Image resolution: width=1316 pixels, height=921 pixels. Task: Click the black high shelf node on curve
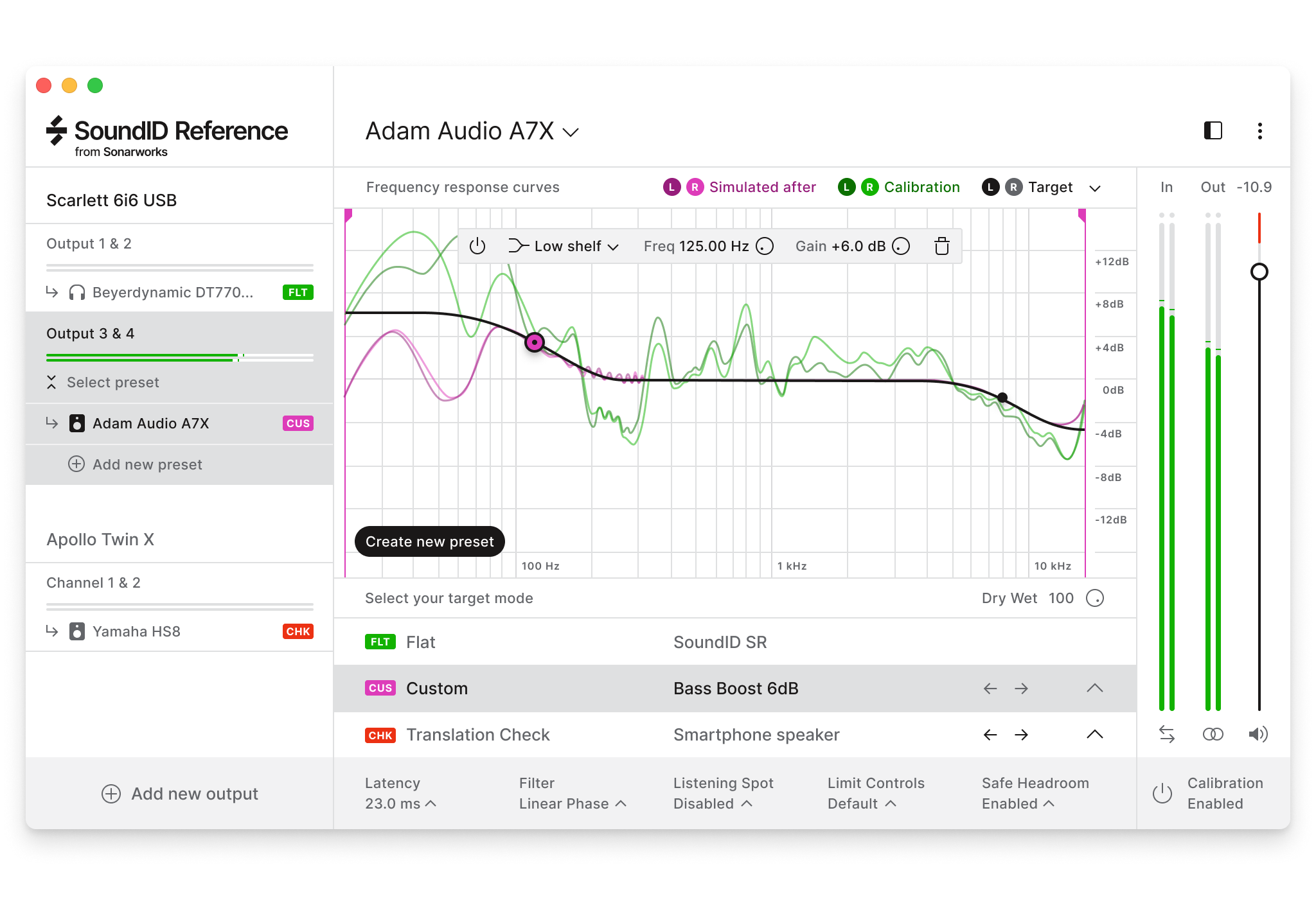[x=1002, y=398]
